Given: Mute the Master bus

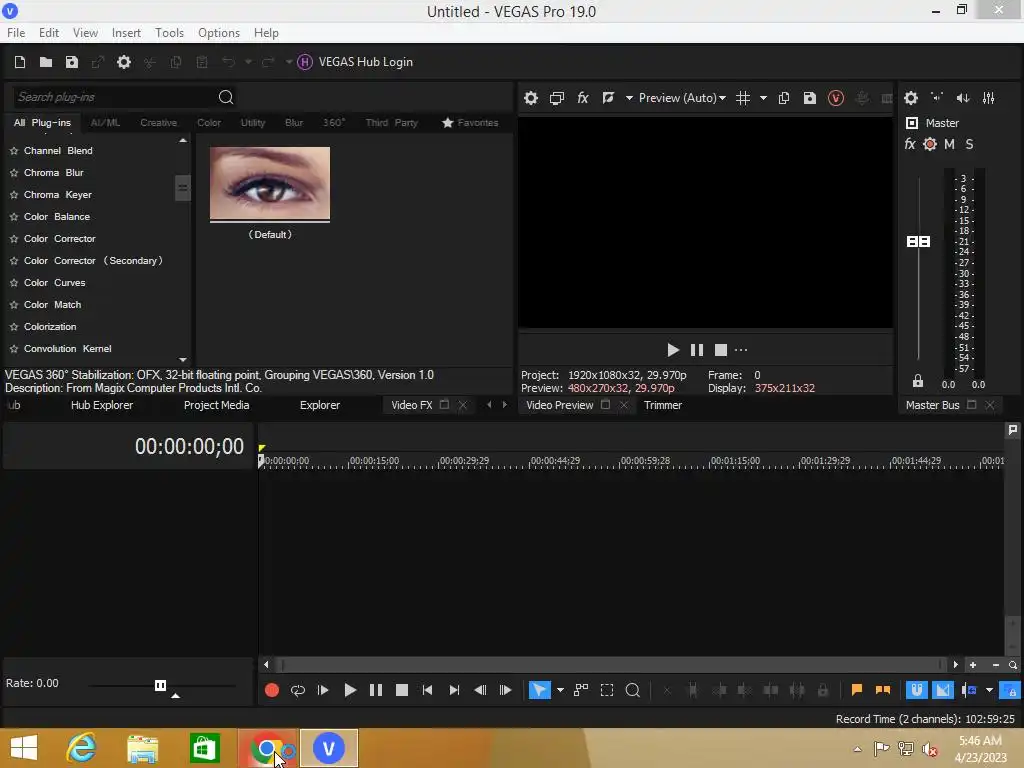Looking at the screenshot, I should click(x=950, y=144).
